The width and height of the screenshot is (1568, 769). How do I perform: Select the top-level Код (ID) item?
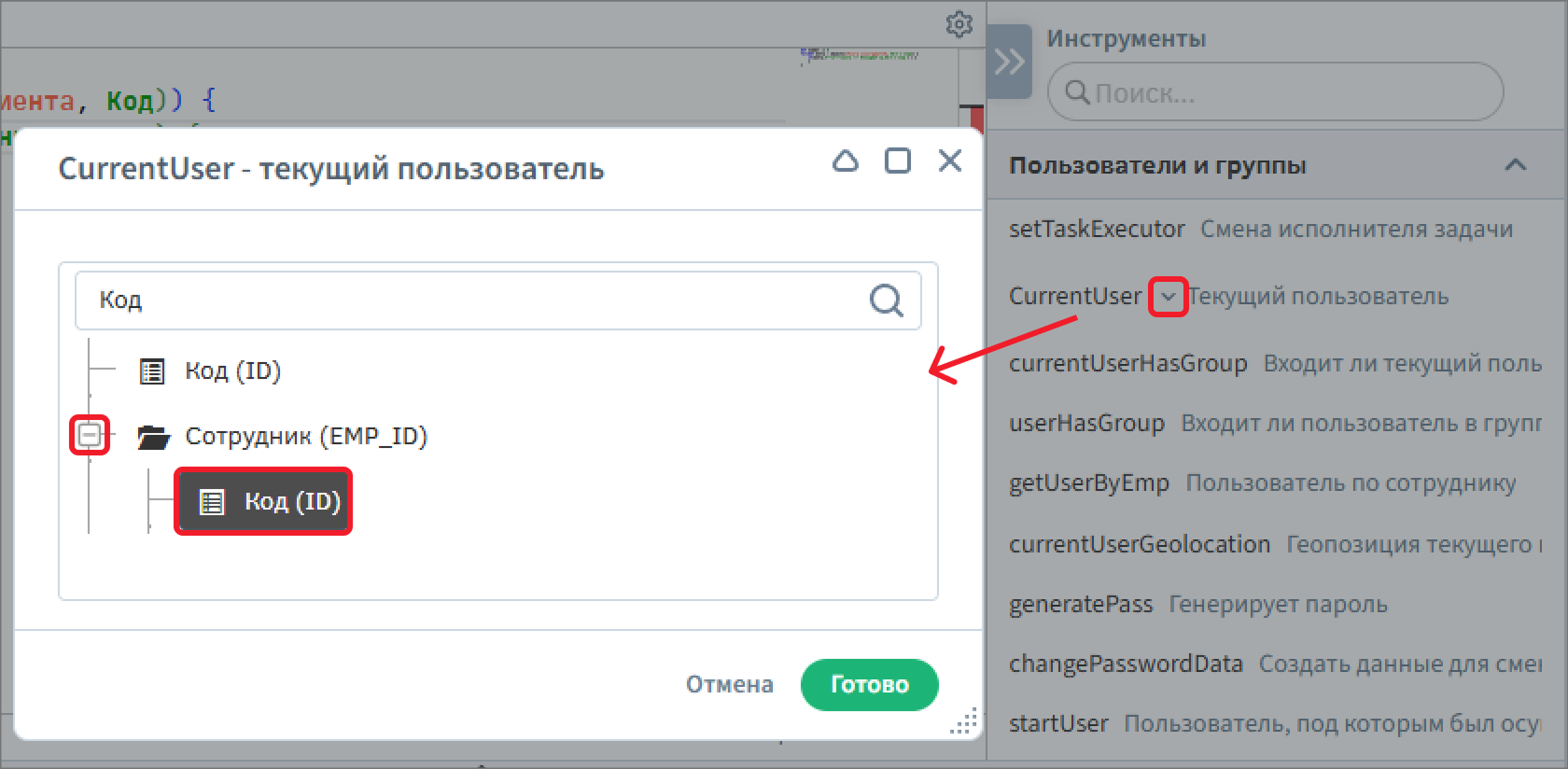pyautogui.click(x=232, y=371)
